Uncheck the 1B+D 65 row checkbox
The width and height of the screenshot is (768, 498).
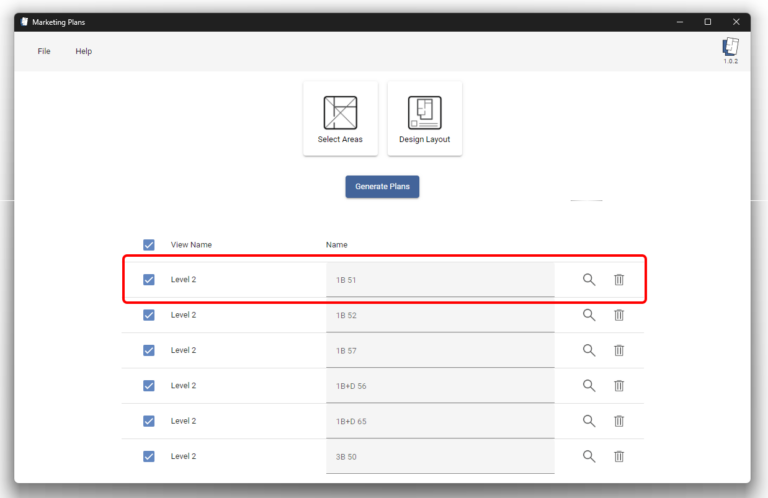149,421
